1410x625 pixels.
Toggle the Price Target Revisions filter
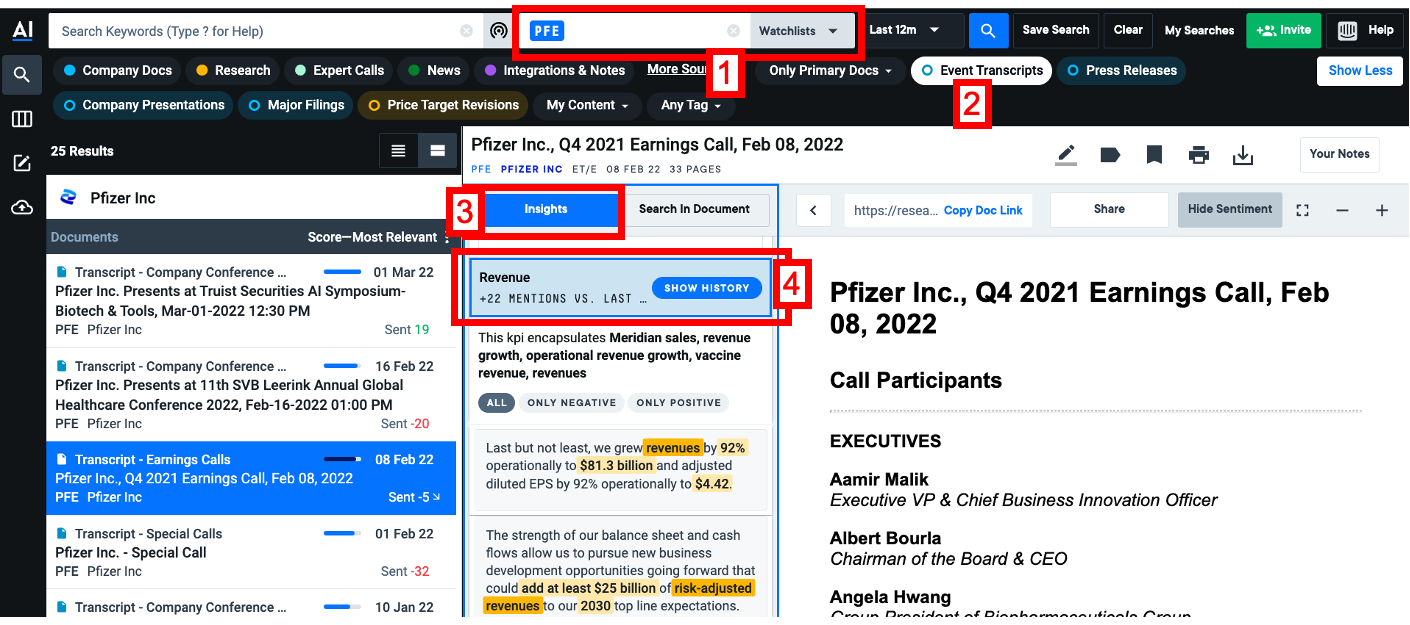(x=443, y=105)
